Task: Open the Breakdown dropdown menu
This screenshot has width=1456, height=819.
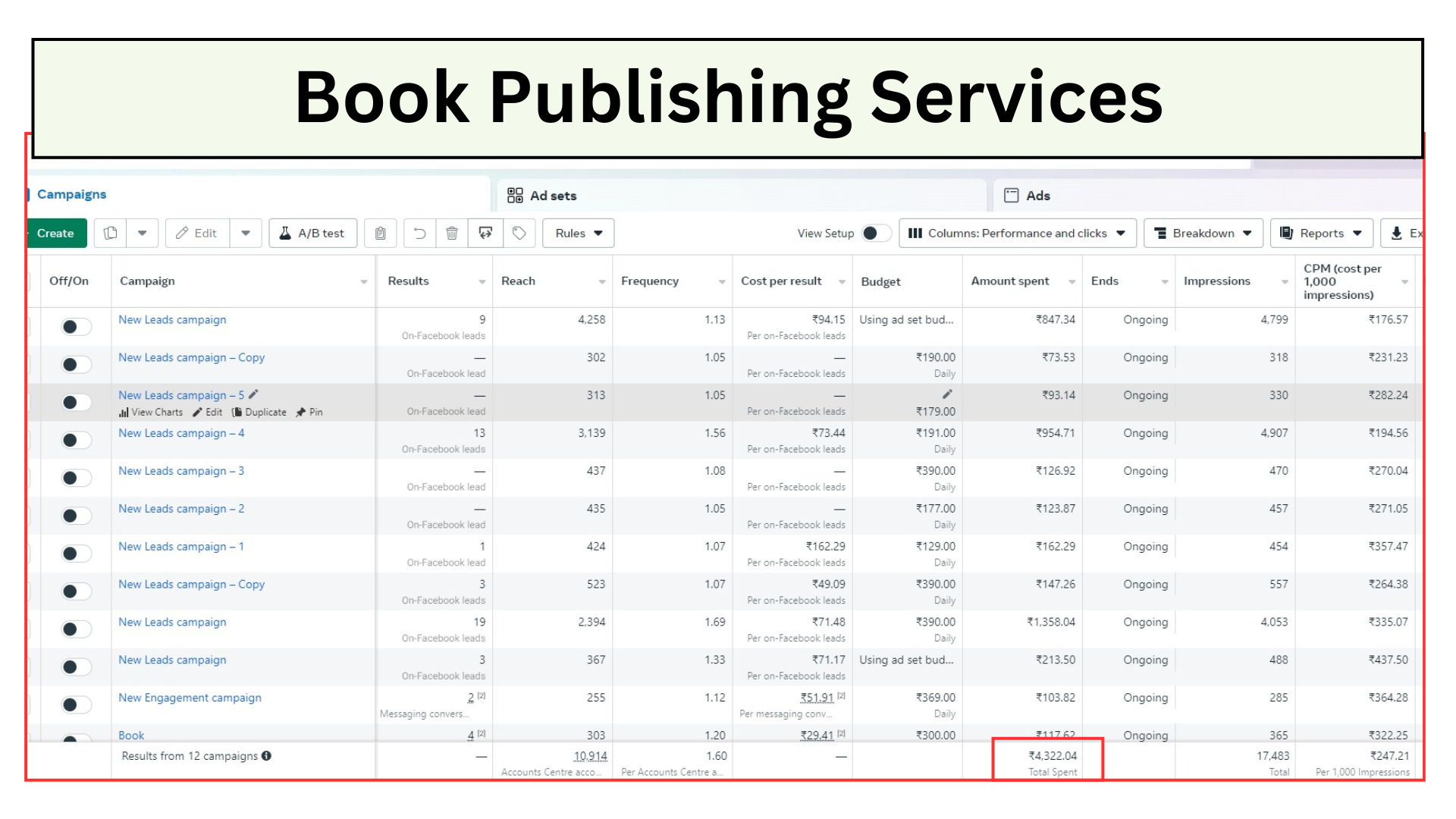Action: point(1203,233)
